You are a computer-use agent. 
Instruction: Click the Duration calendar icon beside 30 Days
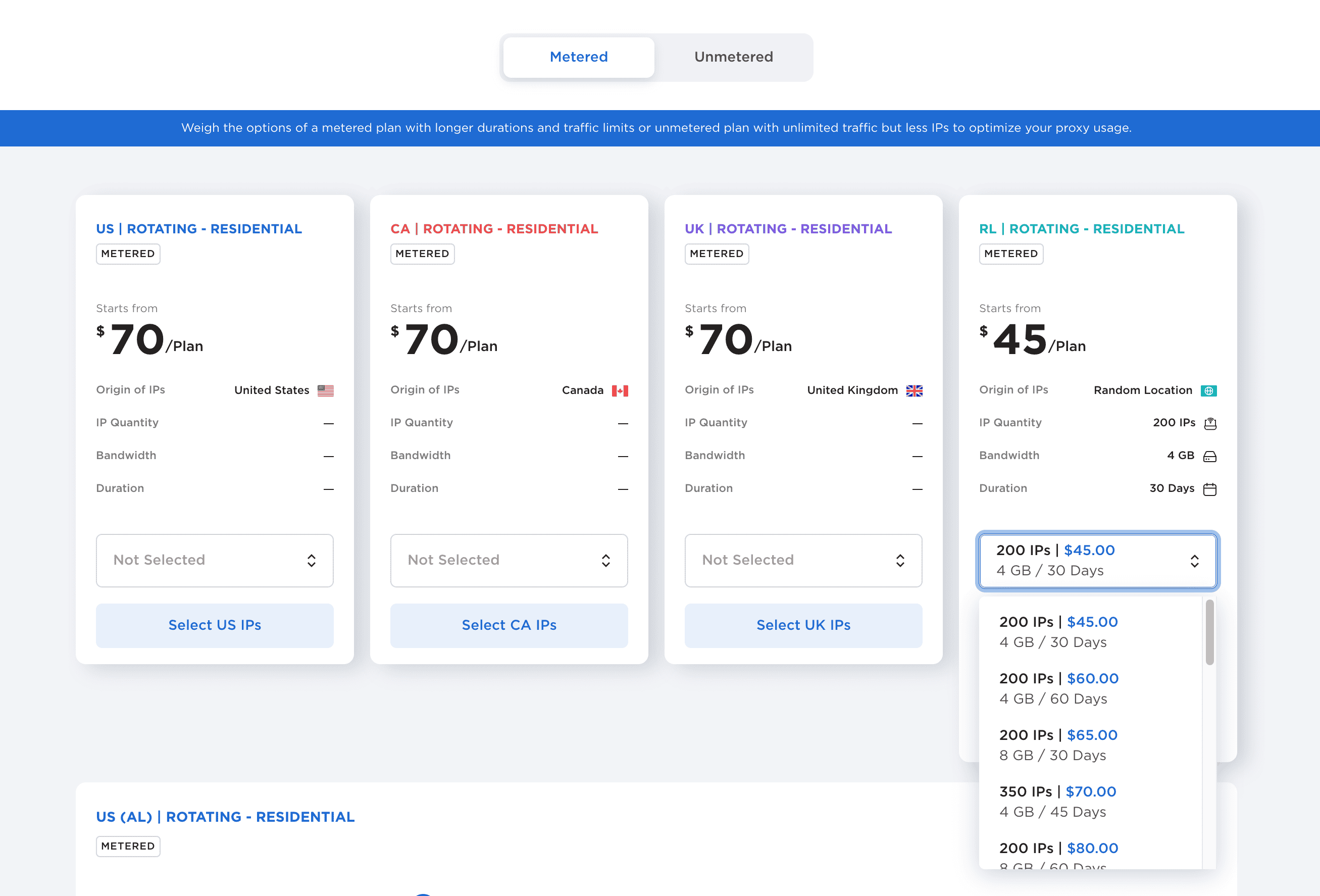click(1210, 489)
